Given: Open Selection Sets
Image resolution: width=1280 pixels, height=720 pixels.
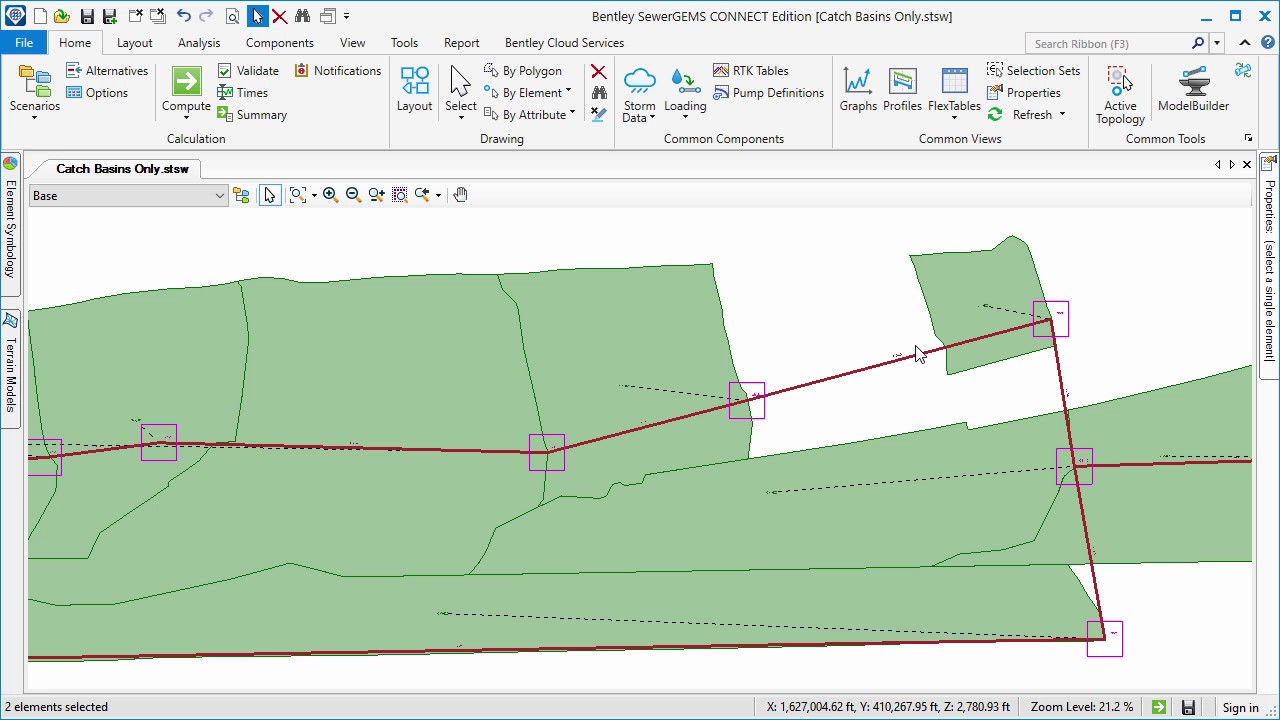Looking at the screenshot, I should coord(1033,71).
